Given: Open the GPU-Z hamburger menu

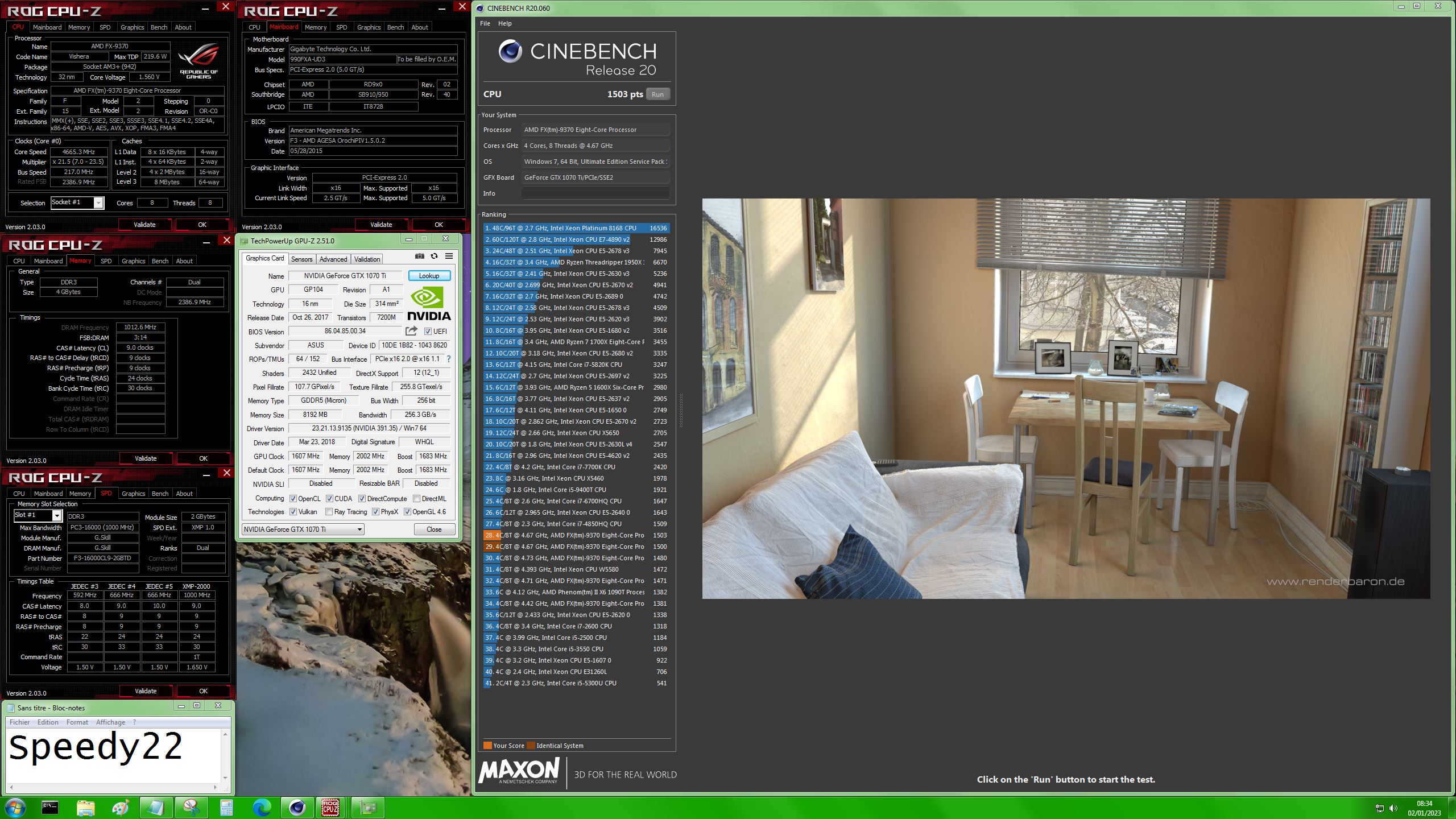Looking at the screenshot, I should (449, 257).
